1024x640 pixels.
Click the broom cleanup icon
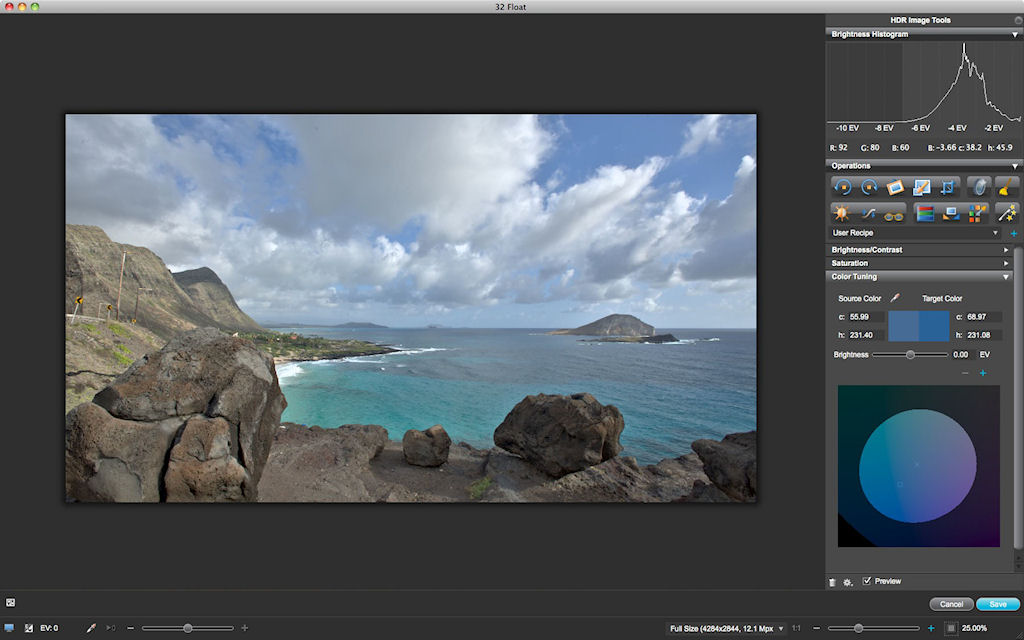(1006, 187)
